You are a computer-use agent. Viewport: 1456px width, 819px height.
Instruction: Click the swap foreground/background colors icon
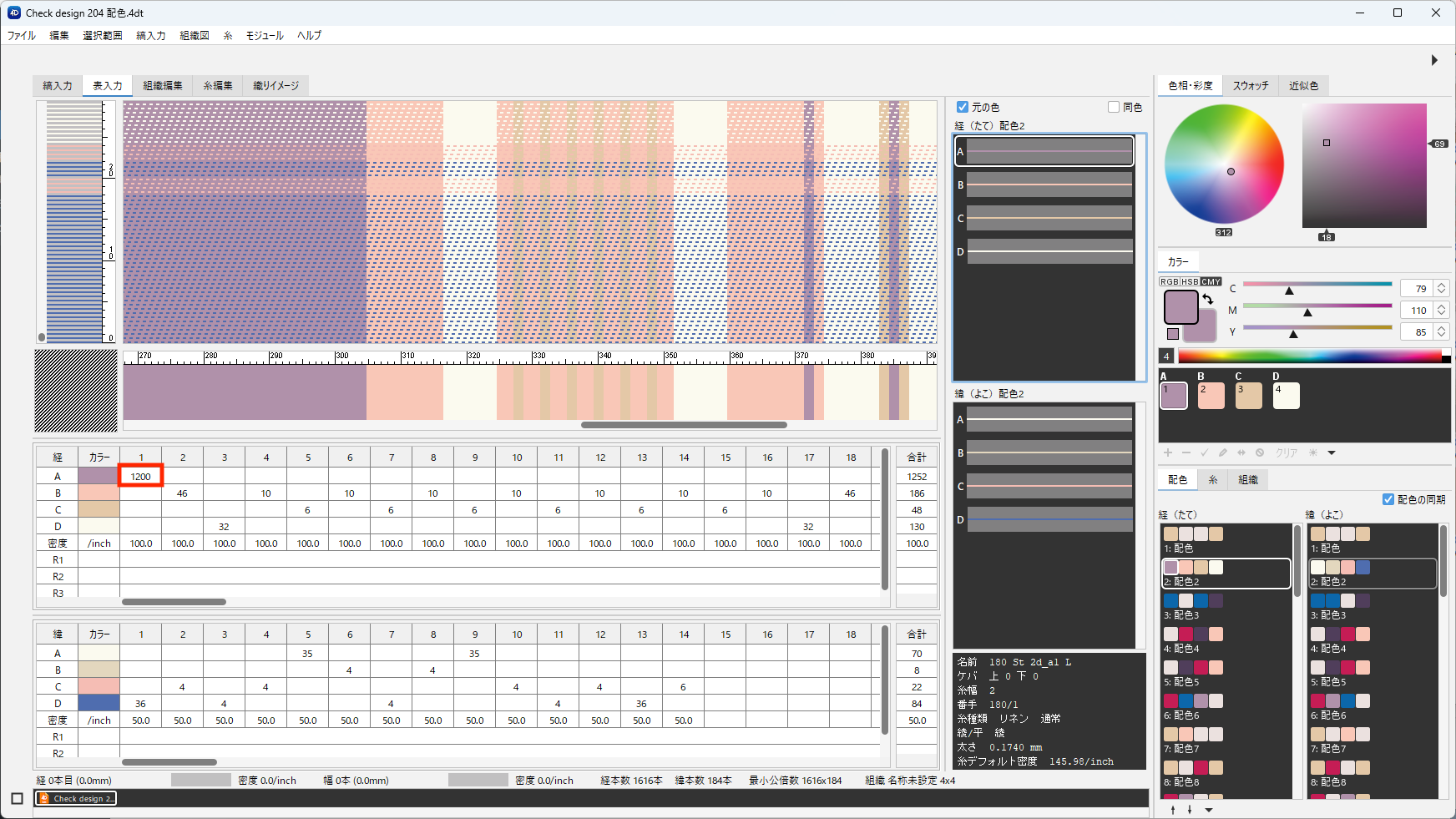pyautogui.click(x=1207, y=299)
